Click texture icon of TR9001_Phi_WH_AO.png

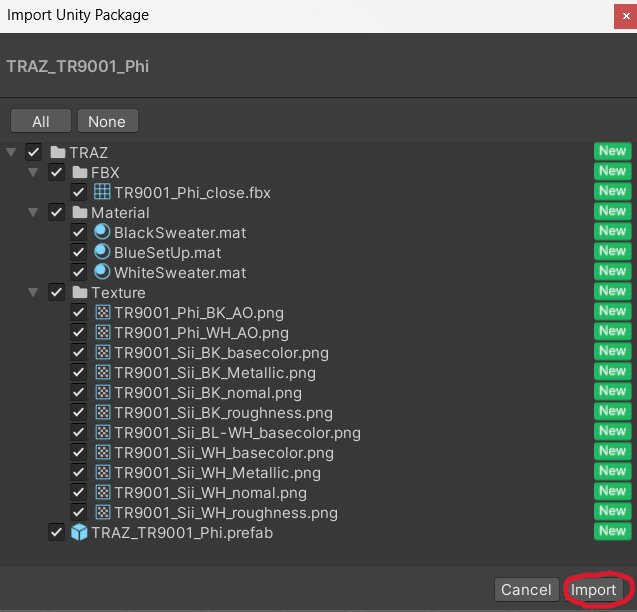click(x=103, y=332)
